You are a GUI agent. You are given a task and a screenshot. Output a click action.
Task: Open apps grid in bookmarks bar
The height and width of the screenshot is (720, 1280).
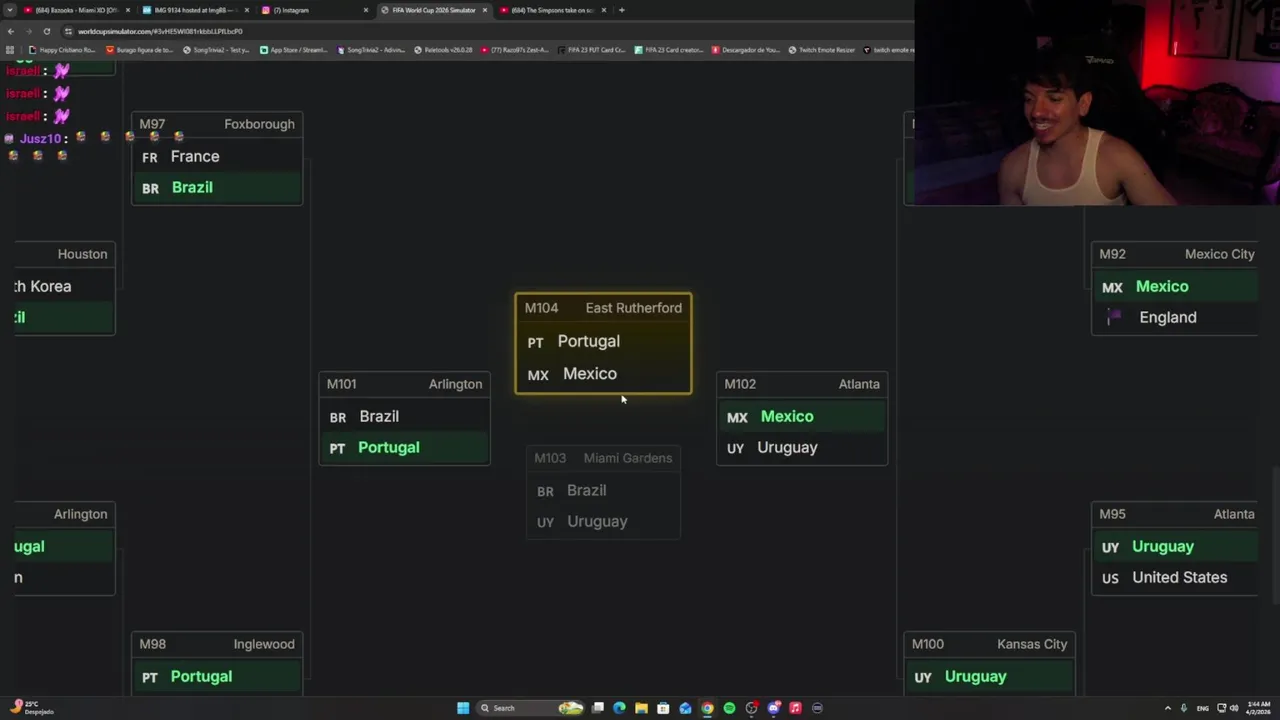tap(10, 50)
